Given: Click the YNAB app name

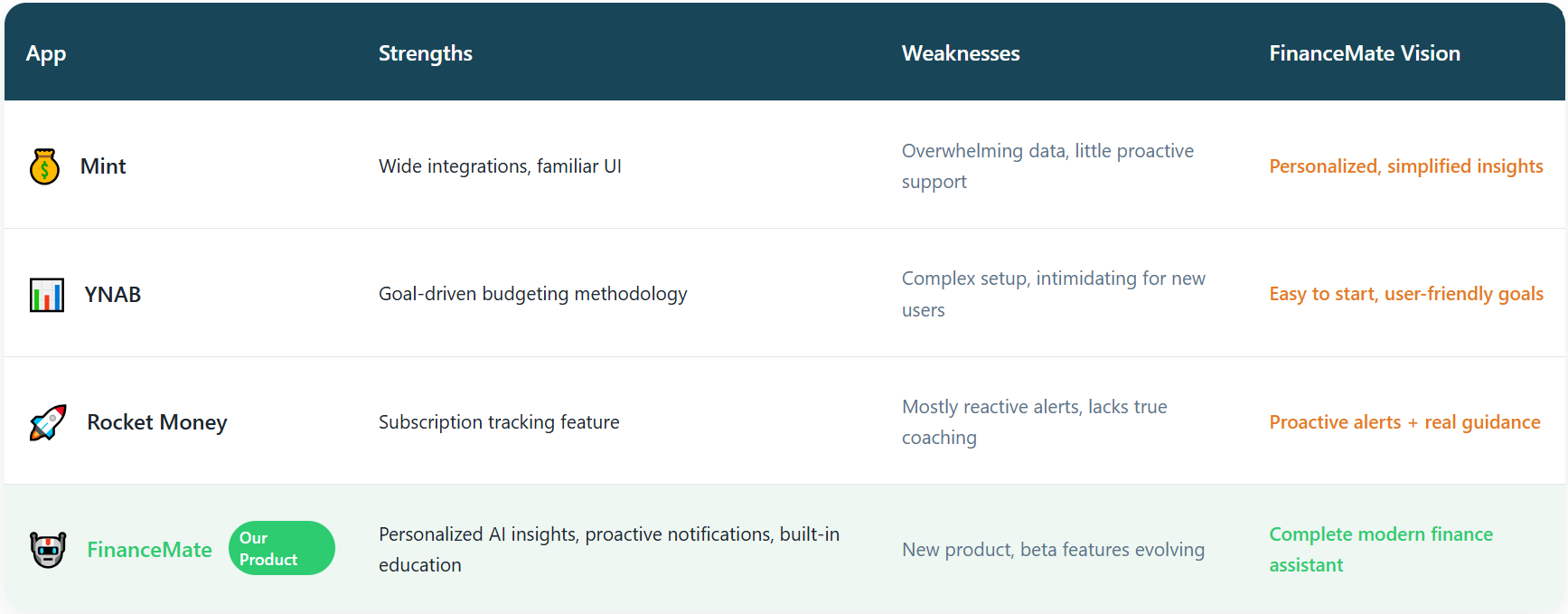Looking at the screenshot, I should pyautogui.click(x=113, y=295).
